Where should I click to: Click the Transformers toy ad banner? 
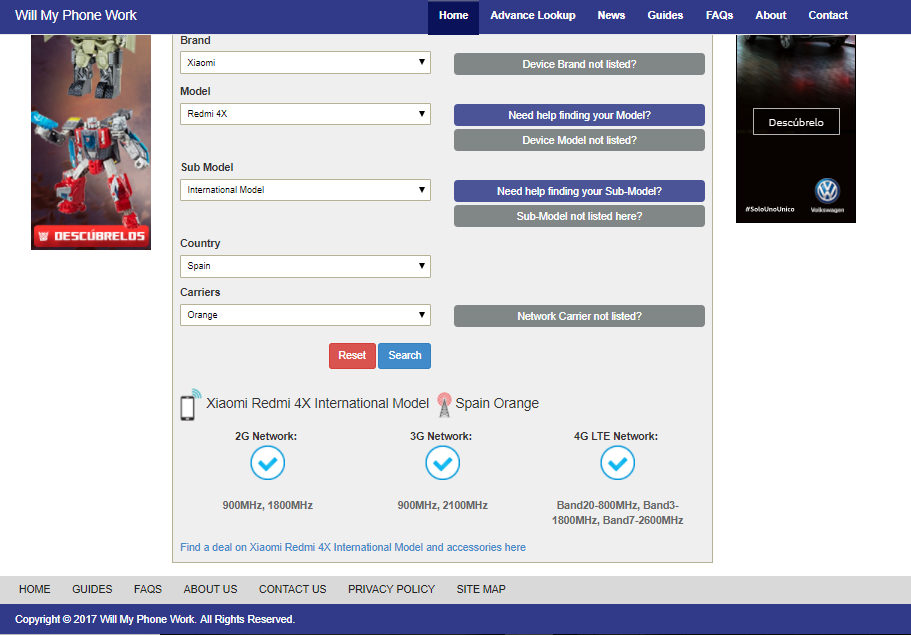coord(91,140)
